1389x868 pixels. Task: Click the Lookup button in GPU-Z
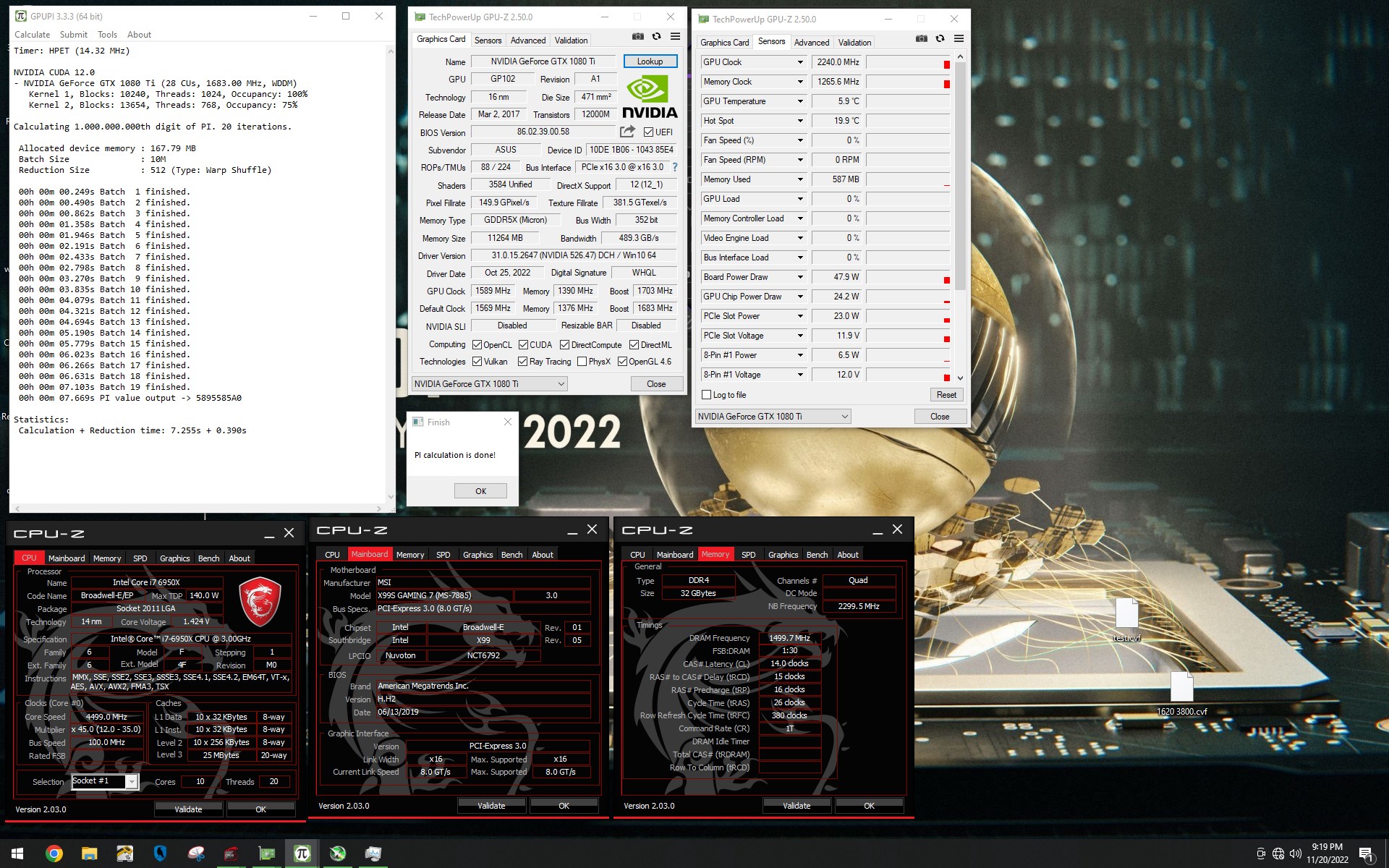pos(650,61)
